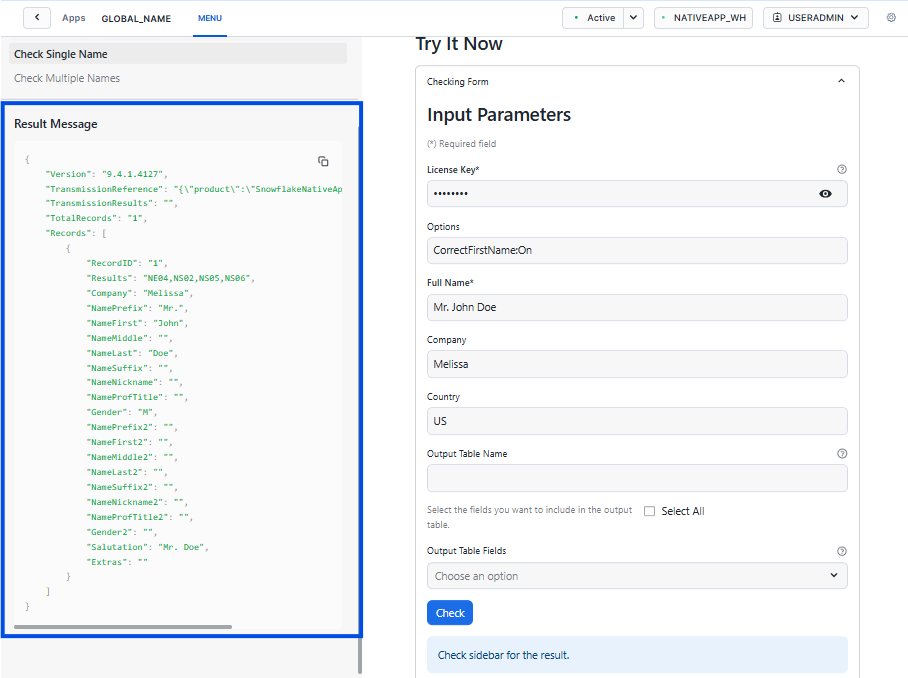Show the License Key help tooltip
Image resolution: width=908 pixels, height=678 pixels.
pos(842,169)
